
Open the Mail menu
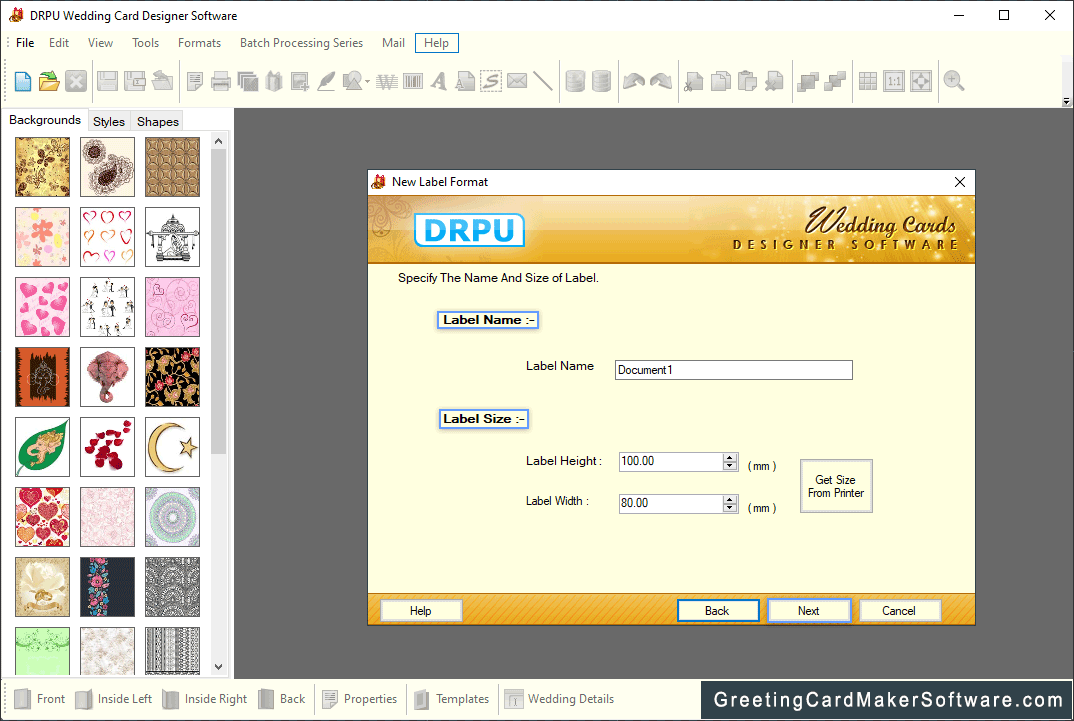click(x=393, y=42)
